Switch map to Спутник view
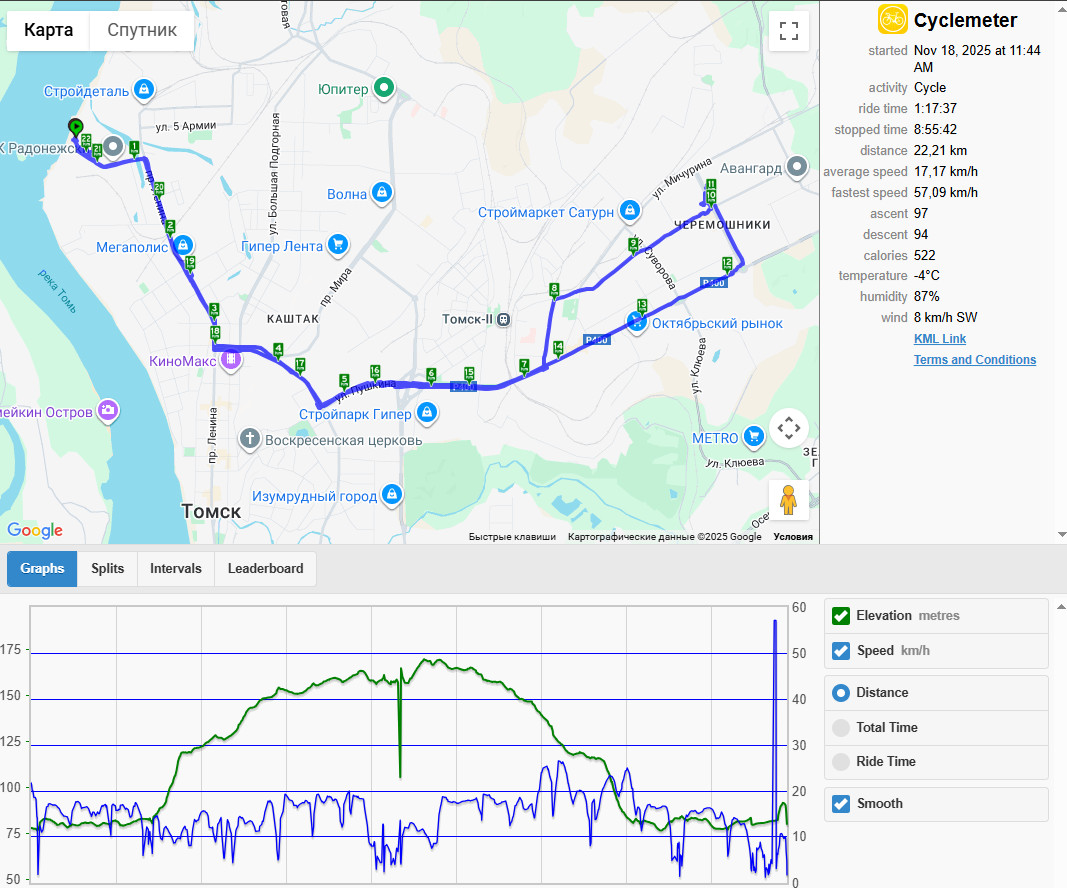The image size is (1067, 888). tap(142, 30)
